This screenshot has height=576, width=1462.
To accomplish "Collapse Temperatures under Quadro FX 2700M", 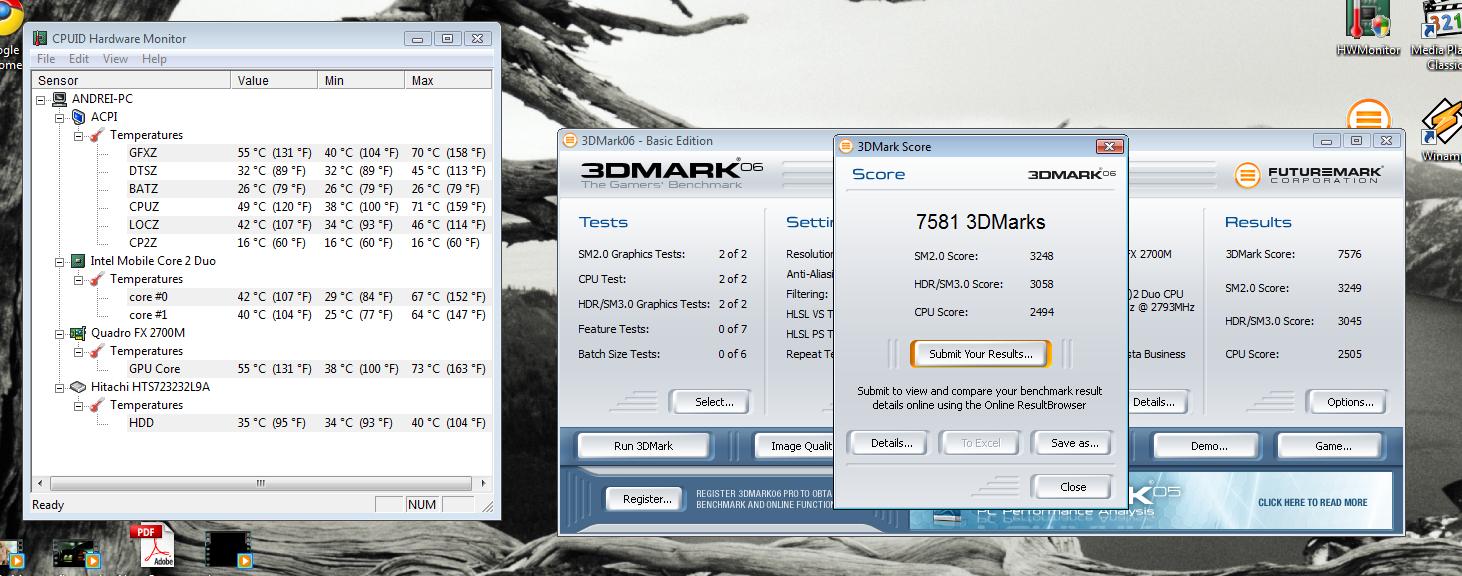I will [x=79, y=351].
